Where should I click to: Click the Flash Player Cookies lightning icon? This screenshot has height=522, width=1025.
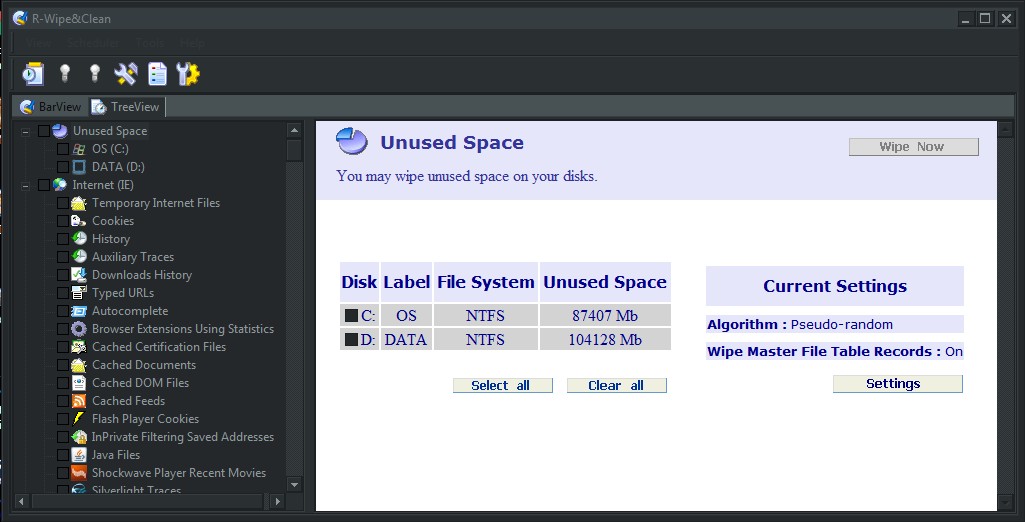tap(79, 419)
